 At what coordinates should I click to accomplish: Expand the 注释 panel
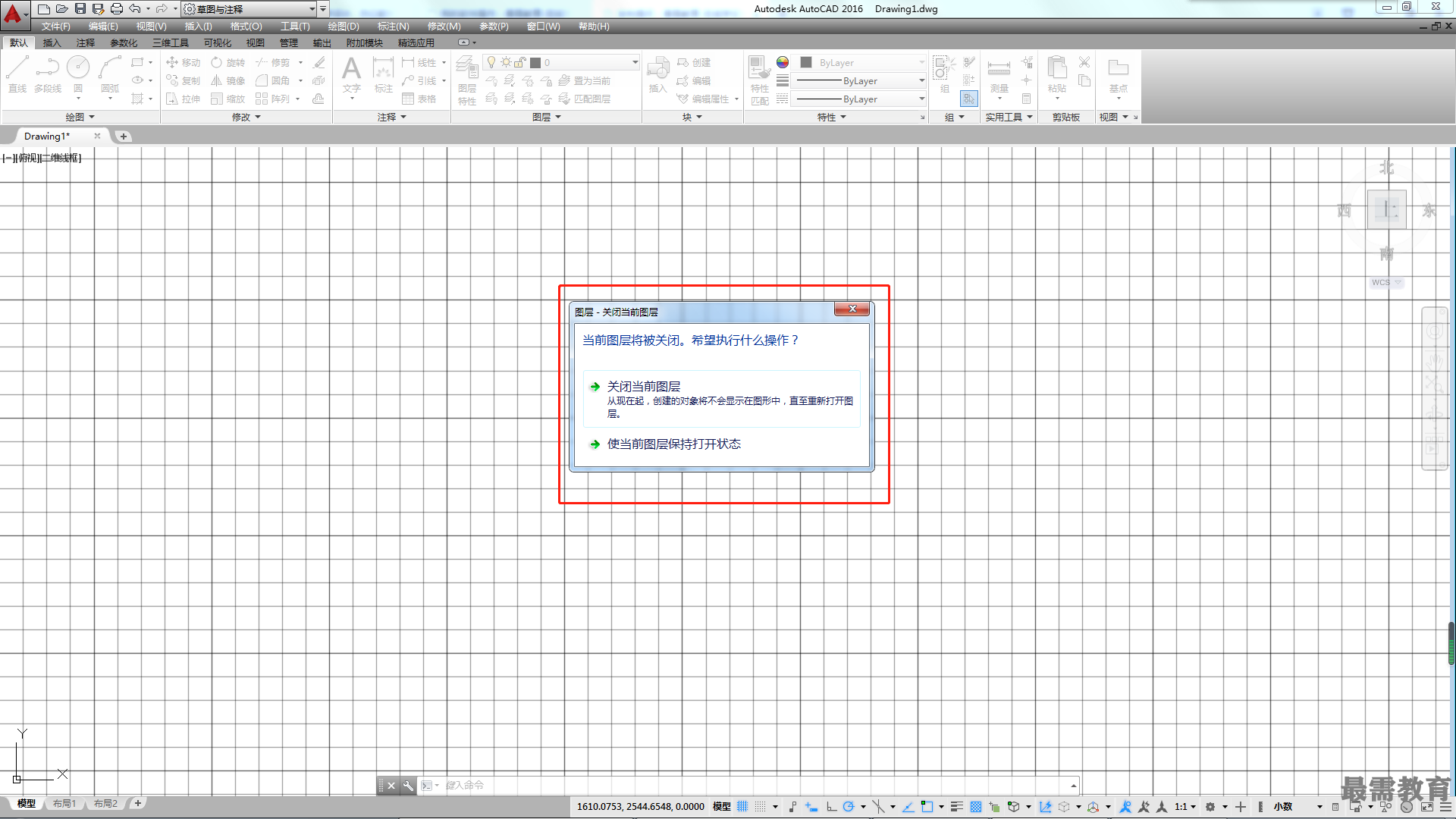392,117
